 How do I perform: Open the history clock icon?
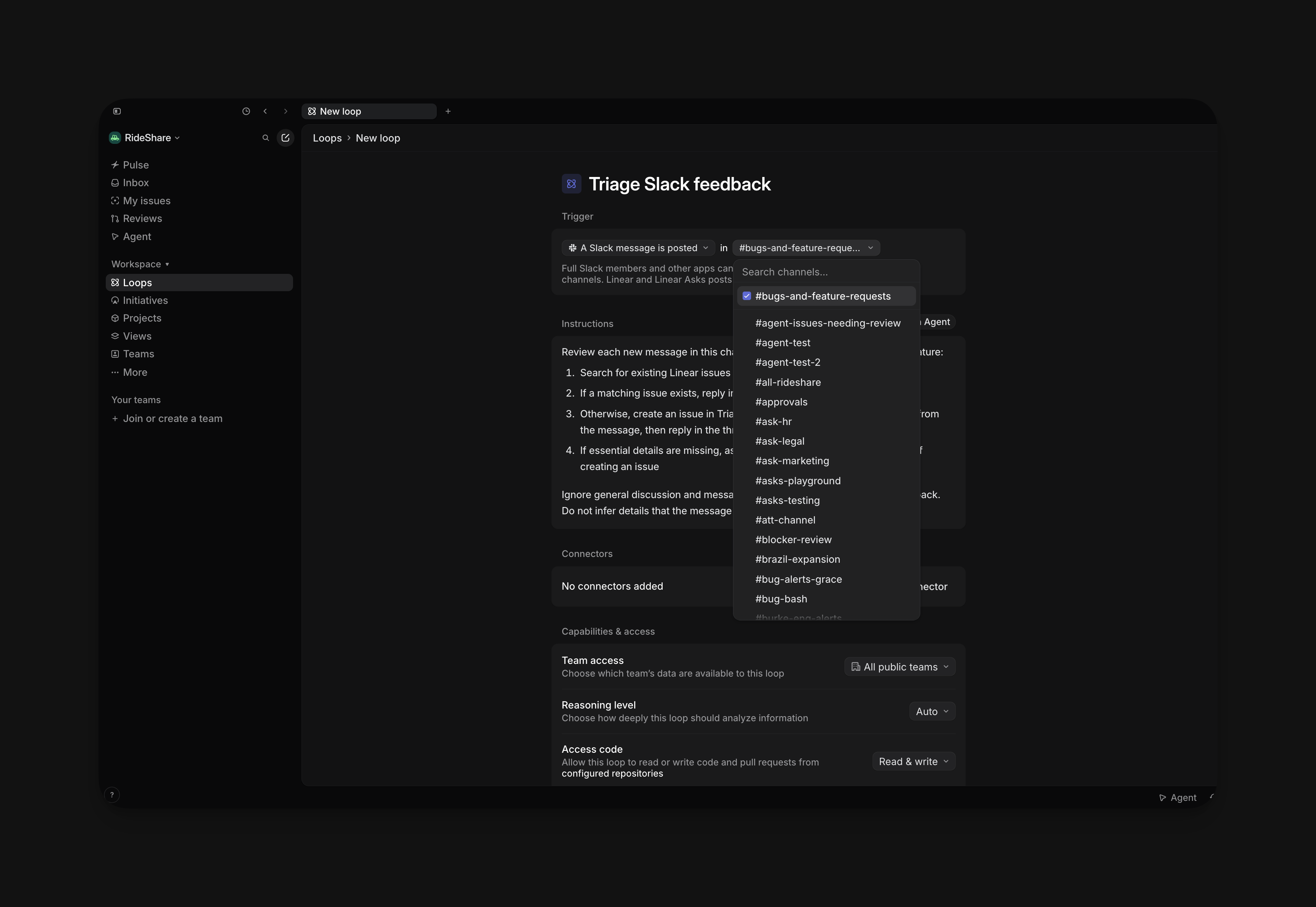pyautogui.click(x=246, y=112)
